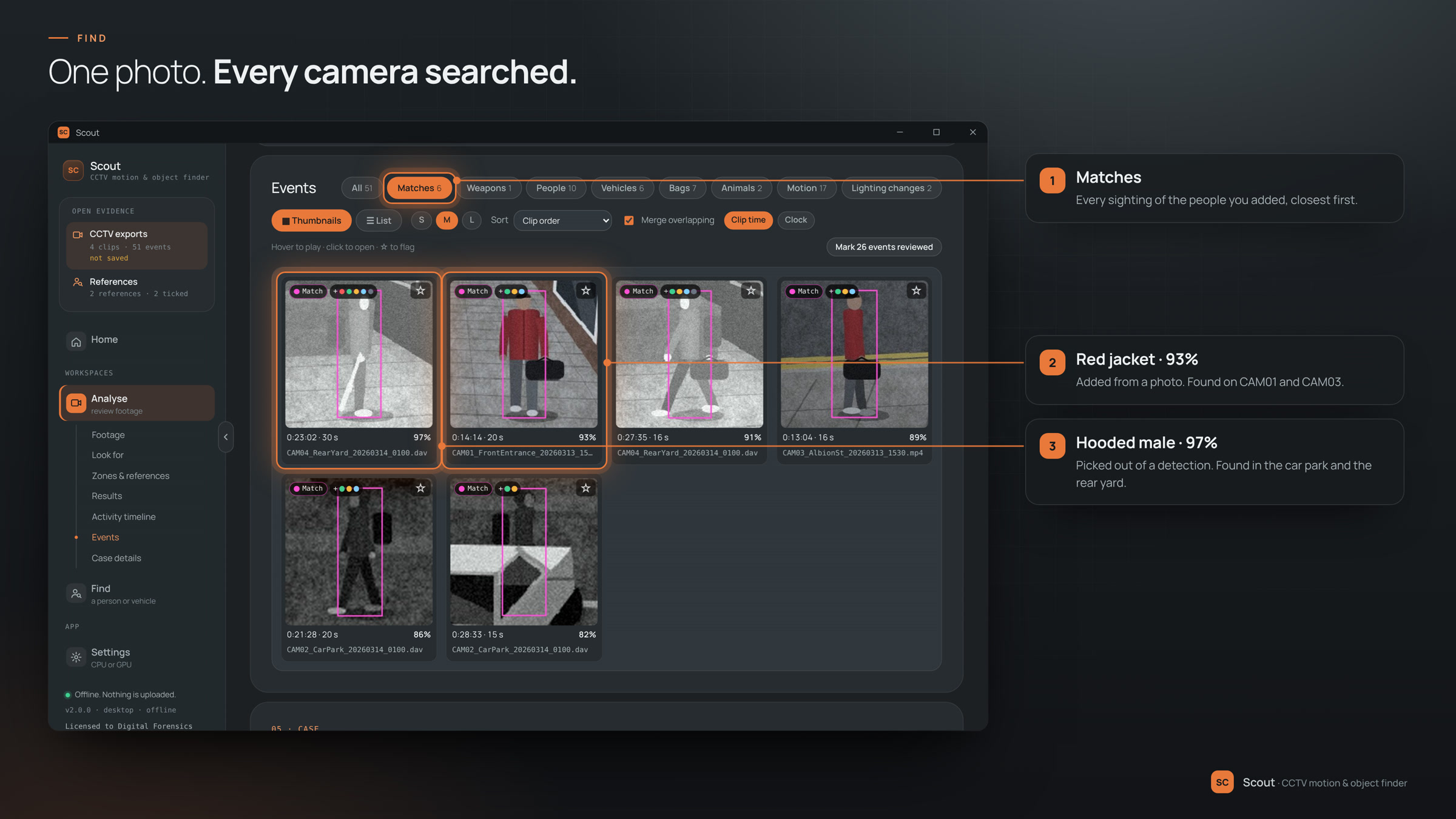Collapse the sidebar with the chevron handle
Viewport: 1456px width, 819px height.
(x=226, y=437)
